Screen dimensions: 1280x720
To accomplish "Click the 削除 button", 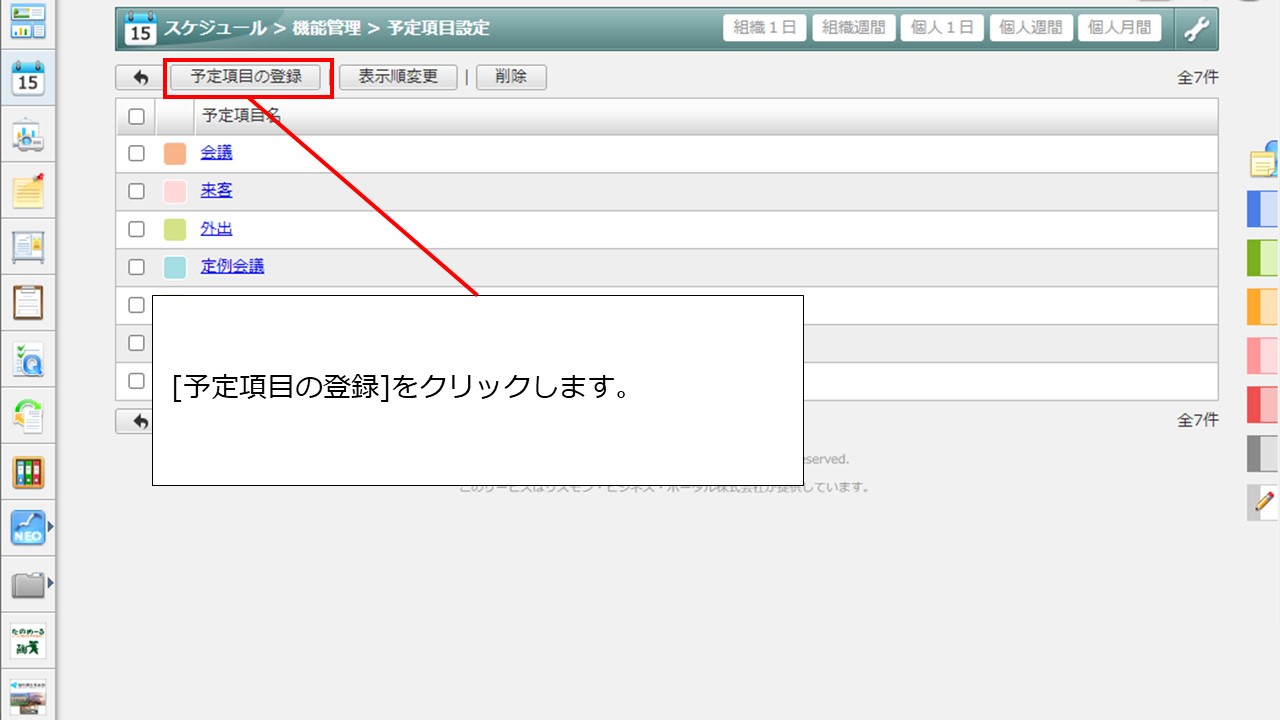I will tap(511, 77).
